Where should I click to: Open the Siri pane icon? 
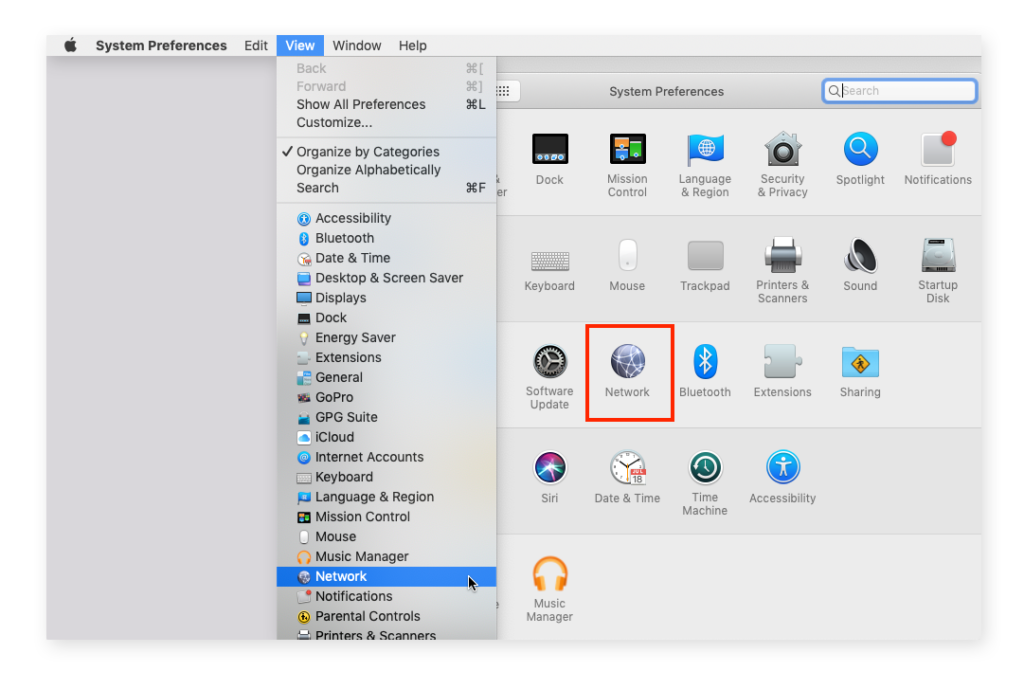point(549,468)
